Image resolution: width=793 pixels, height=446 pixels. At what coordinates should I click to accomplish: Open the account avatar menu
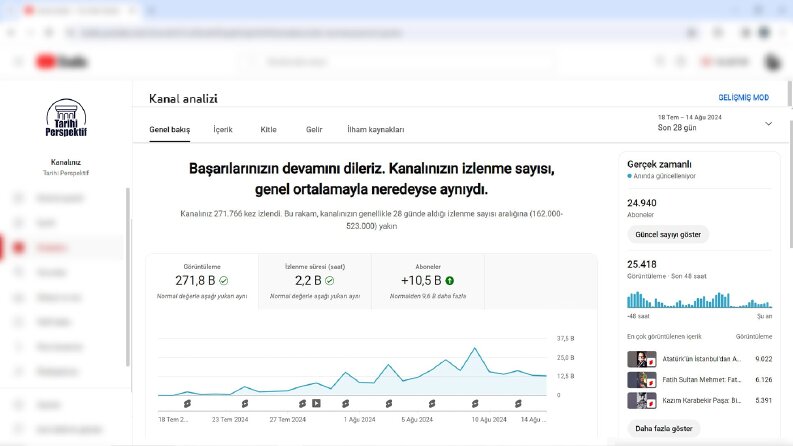click(772, 62)
